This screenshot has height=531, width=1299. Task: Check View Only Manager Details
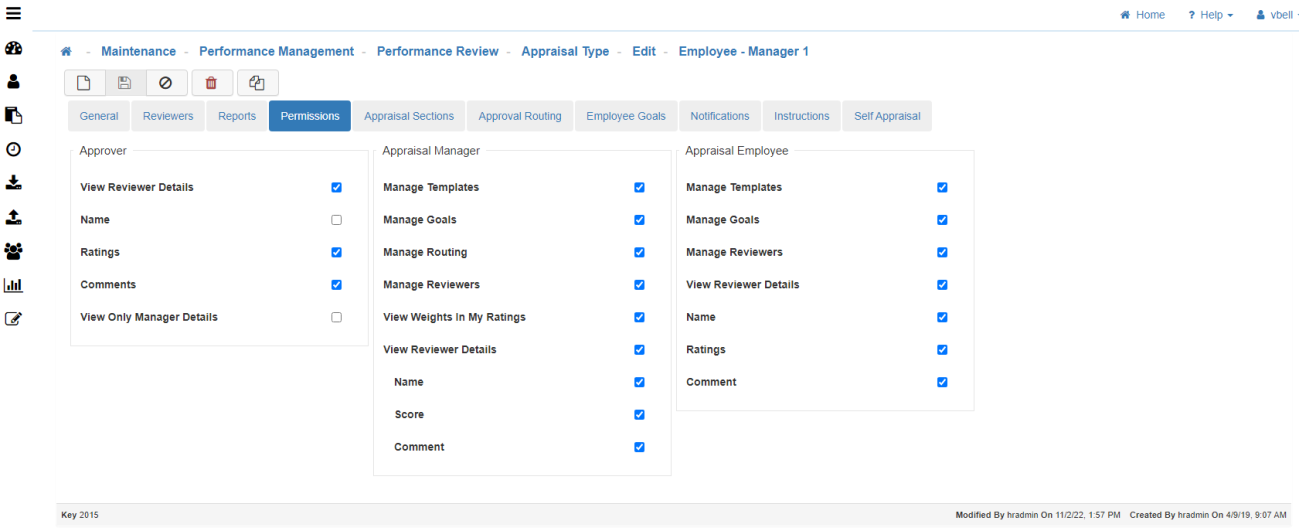click(x=336, y=317)
